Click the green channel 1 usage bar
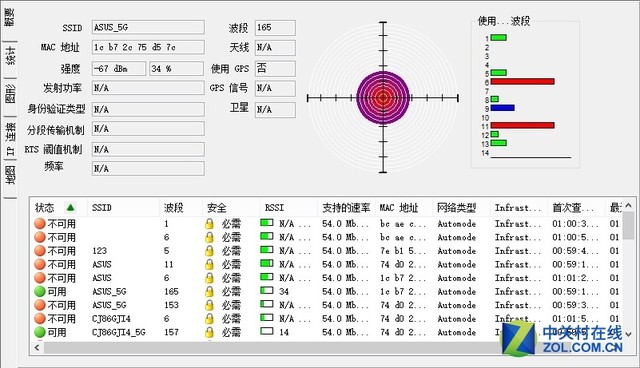 pyautogui.click(x=499, y=38)
